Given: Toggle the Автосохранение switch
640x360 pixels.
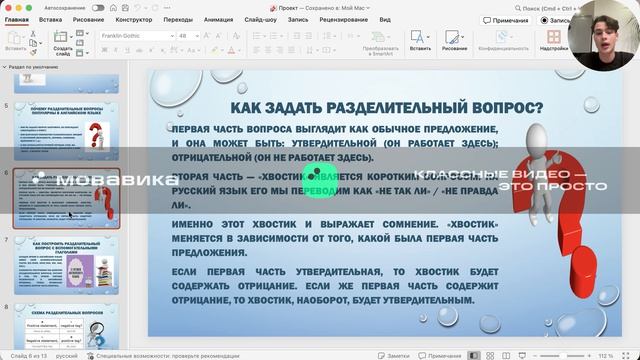Looking at the screenshot, I should coord(98,8).
